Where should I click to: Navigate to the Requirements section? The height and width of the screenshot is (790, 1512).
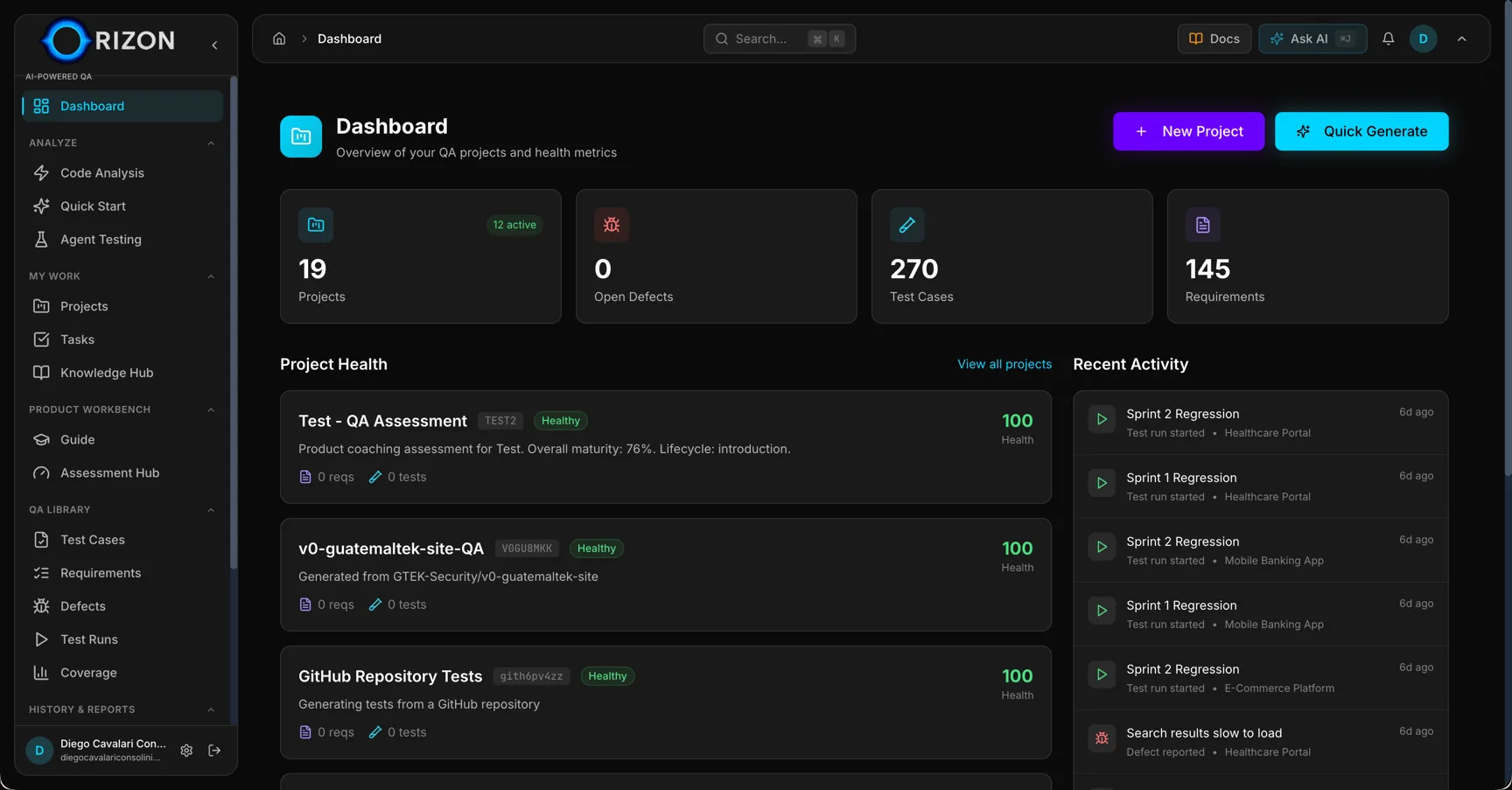101,573
